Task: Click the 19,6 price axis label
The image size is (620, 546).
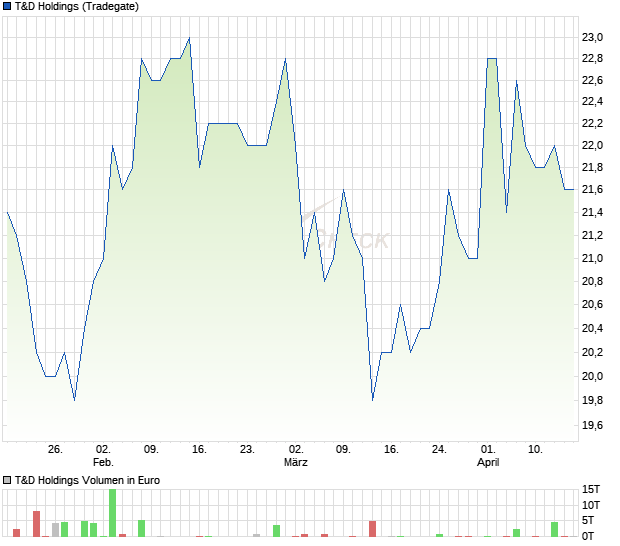Action: click(x=592, y=425)
